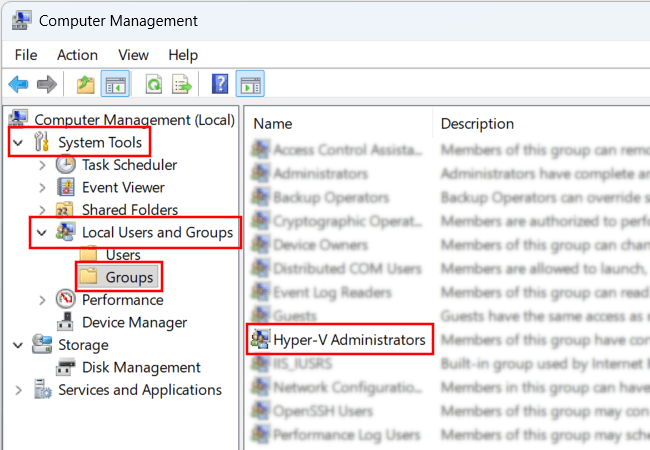Click the Groups folder icon
This screenshot has width=650, height=450.
(x=89, y=277)
